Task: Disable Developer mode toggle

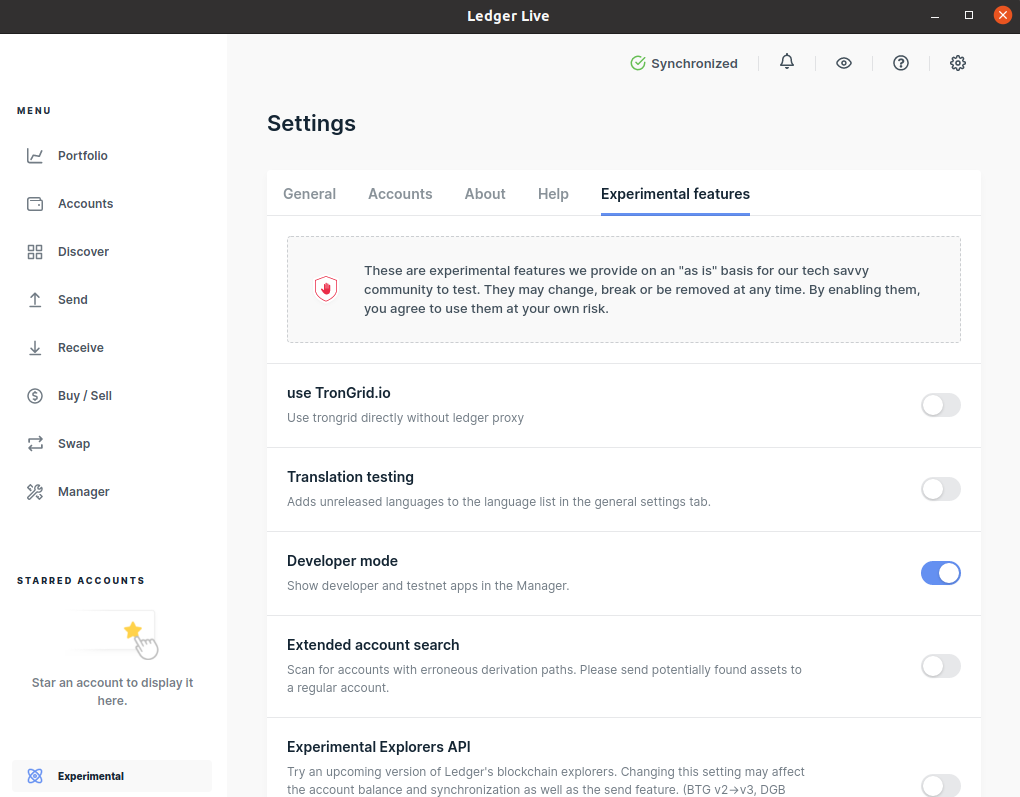Action: pos(940,573)
